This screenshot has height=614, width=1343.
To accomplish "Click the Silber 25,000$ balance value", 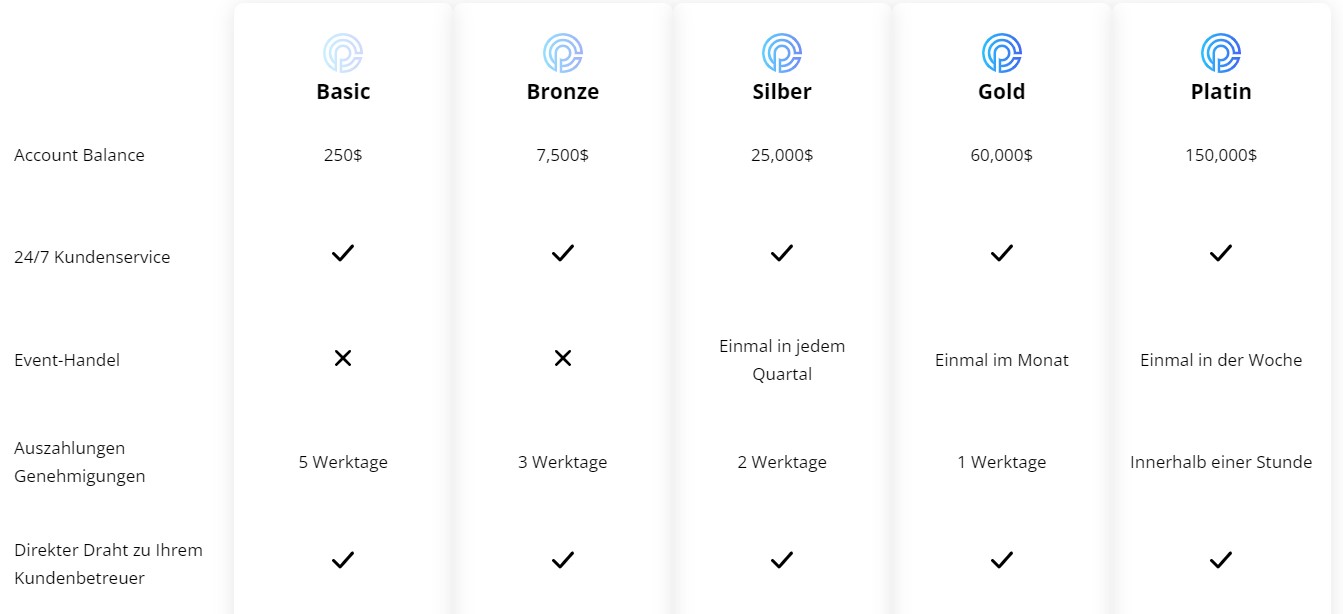I will click(782, 155).
